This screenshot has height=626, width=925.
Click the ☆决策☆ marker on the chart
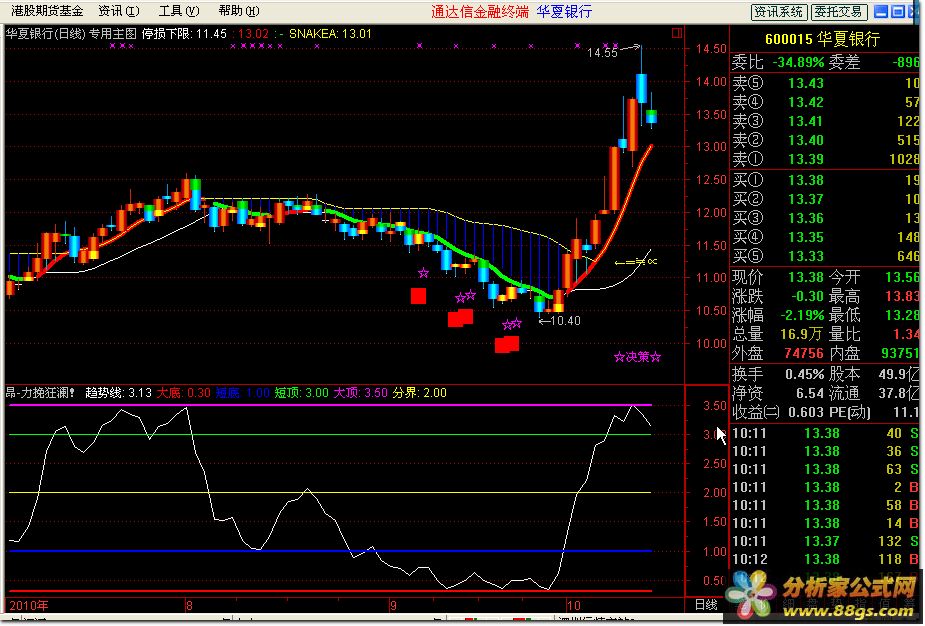click(637, 357)
